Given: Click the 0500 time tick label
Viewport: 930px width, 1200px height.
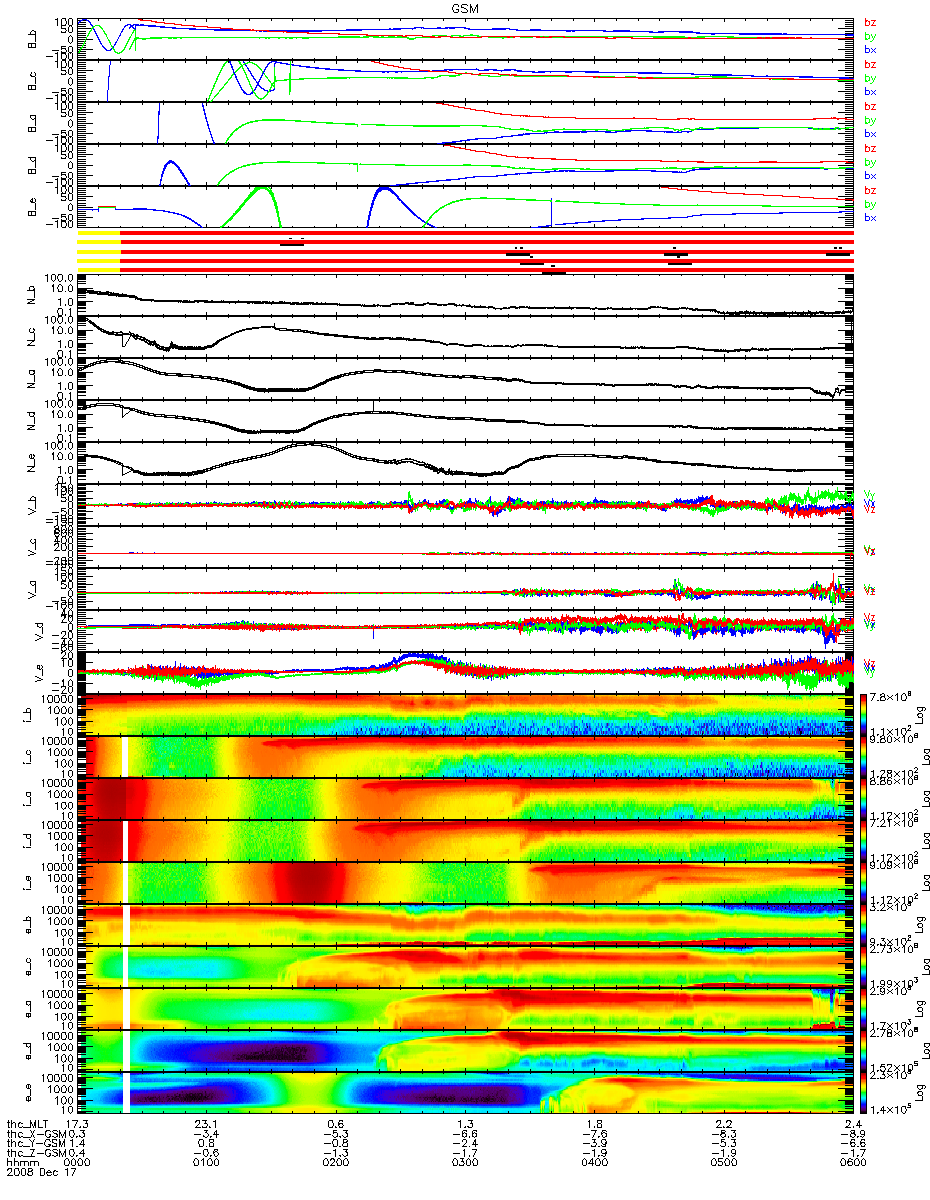Looking at the screenshot, I should [x=723, y=1162].
